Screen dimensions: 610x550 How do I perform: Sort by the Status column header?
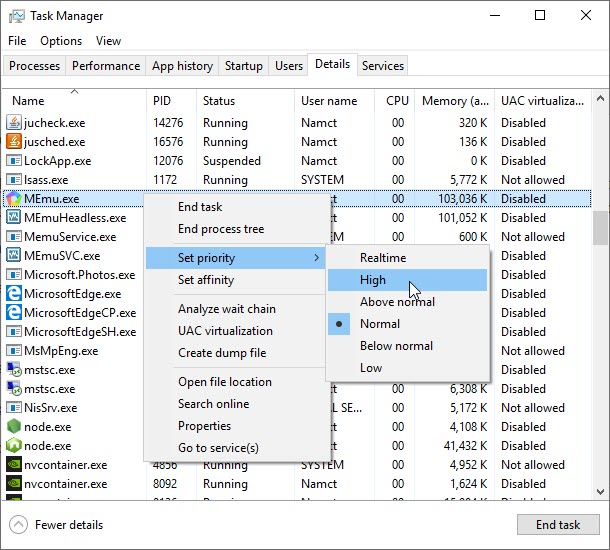(x=245, y=101)
